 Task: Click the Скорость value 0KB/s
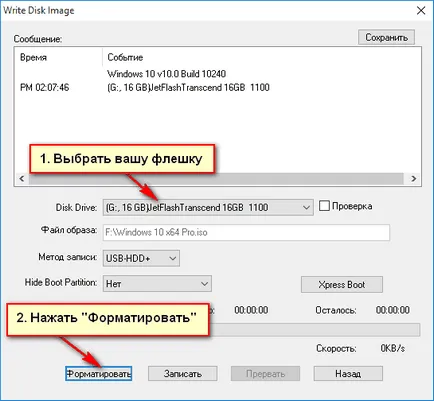(x=393, y=348)
